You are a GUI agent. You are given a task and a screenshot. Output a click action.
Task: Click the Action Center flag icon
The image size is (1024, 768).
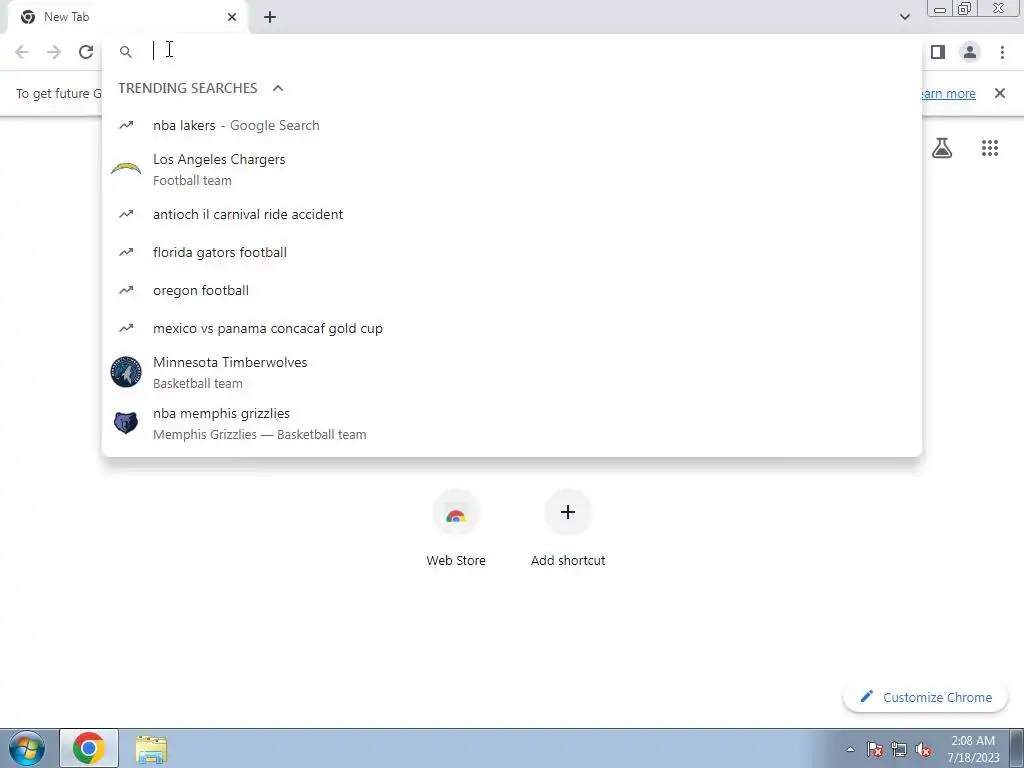pyautogui.click(x=875, y=749)
